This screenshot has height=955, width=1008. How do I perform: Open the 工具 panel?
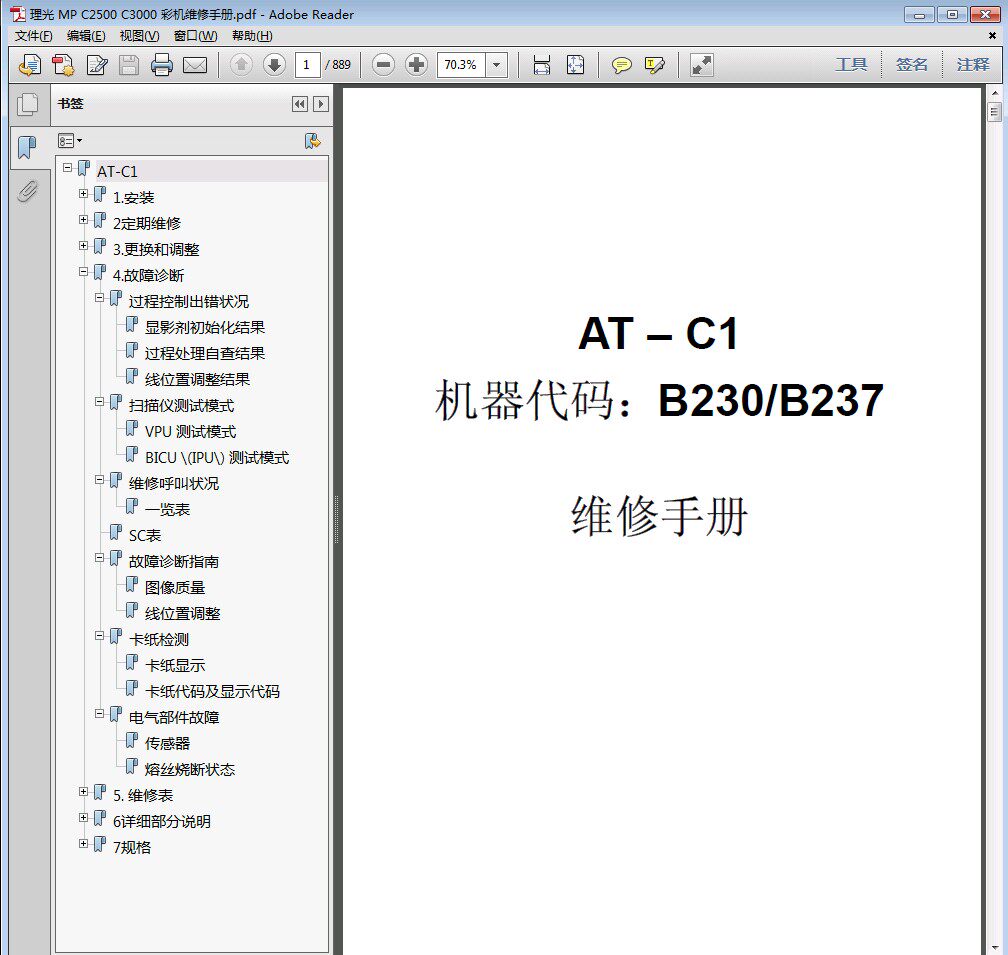[x=850, y=64]
